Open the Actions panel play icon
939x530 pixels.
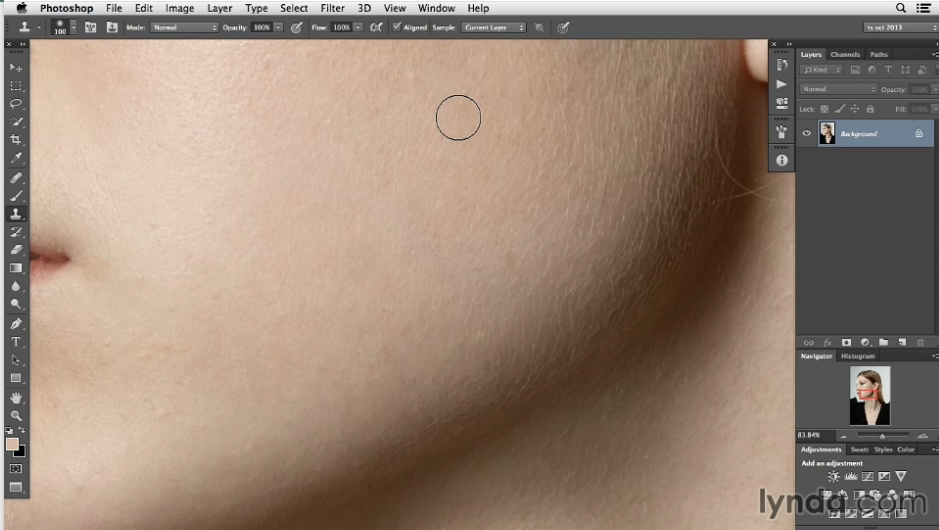pos(782,84)
